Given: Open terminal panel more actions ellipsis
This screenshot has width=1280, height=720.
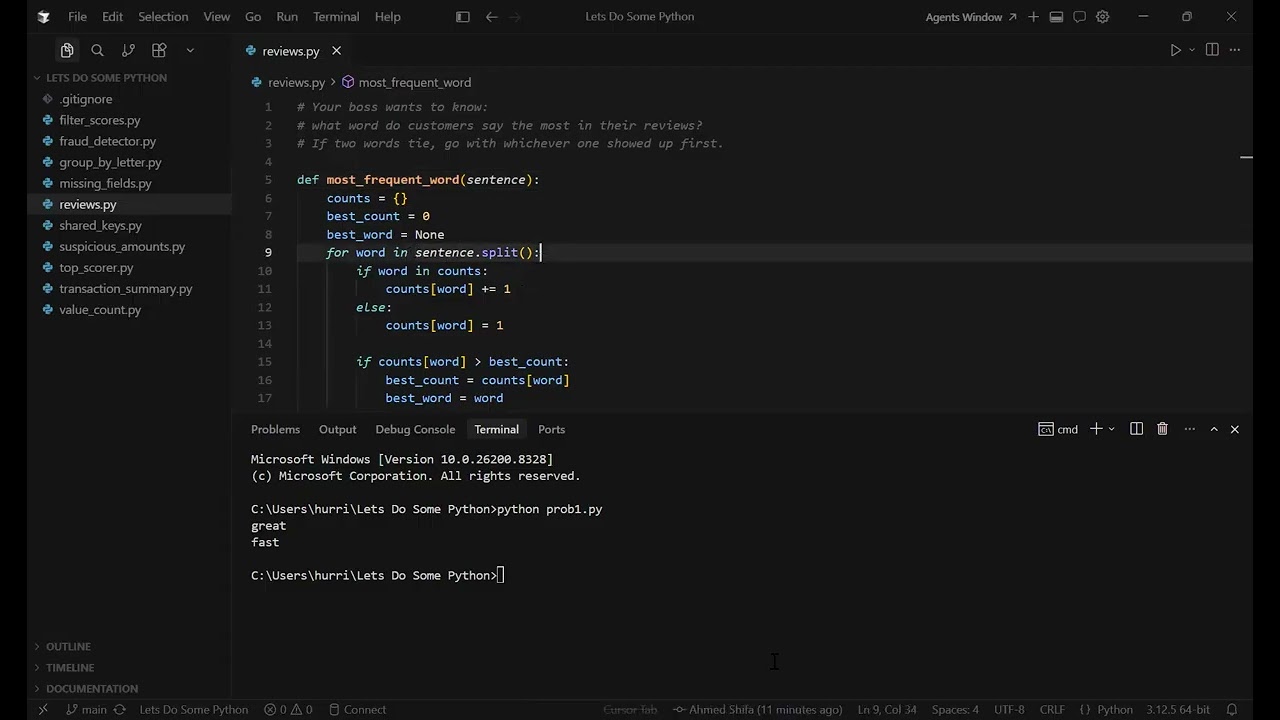Looking at the screenshot, I should tap(1189, 429).
